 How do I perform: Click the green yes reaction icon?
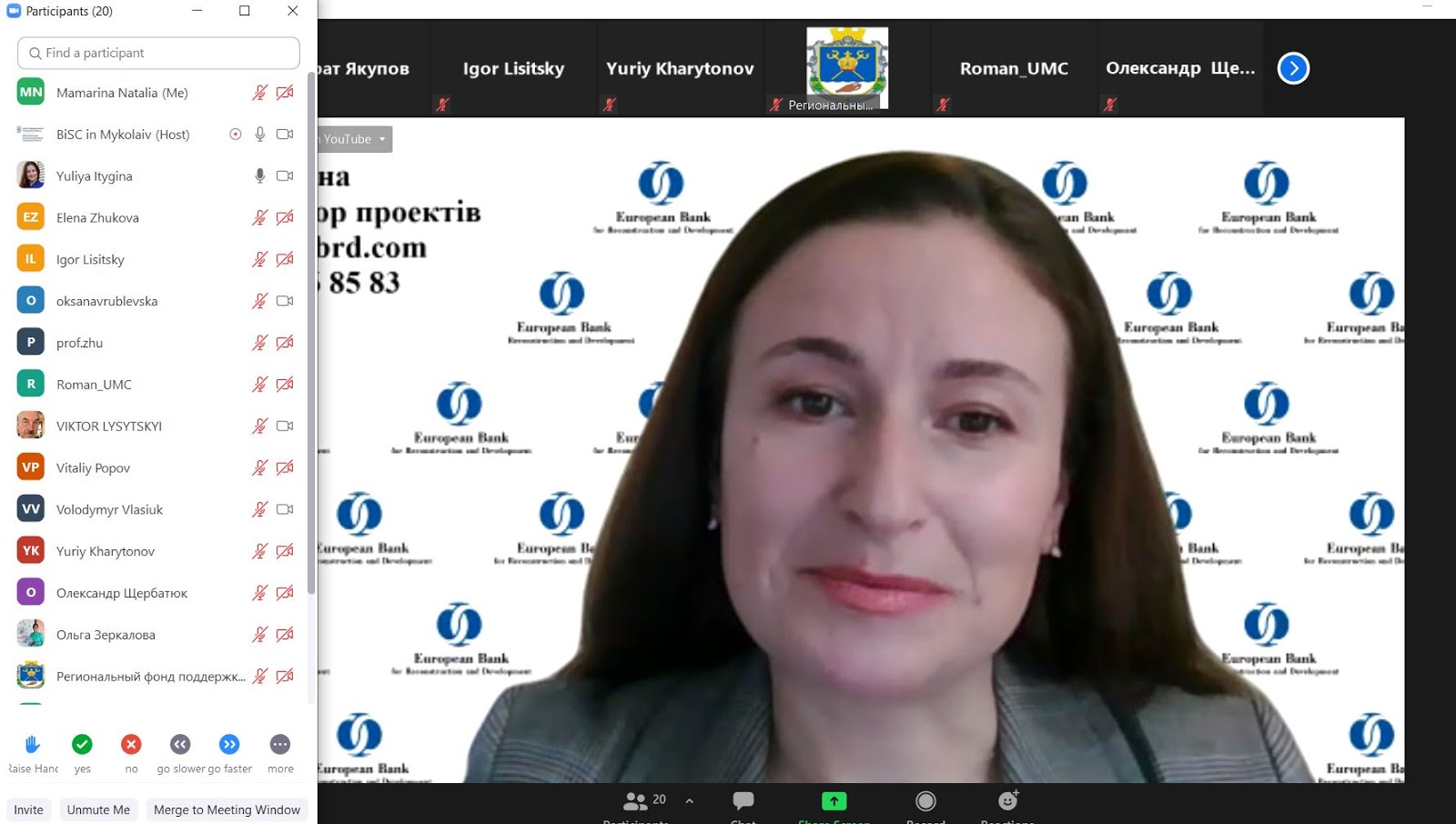click(82, 745)
